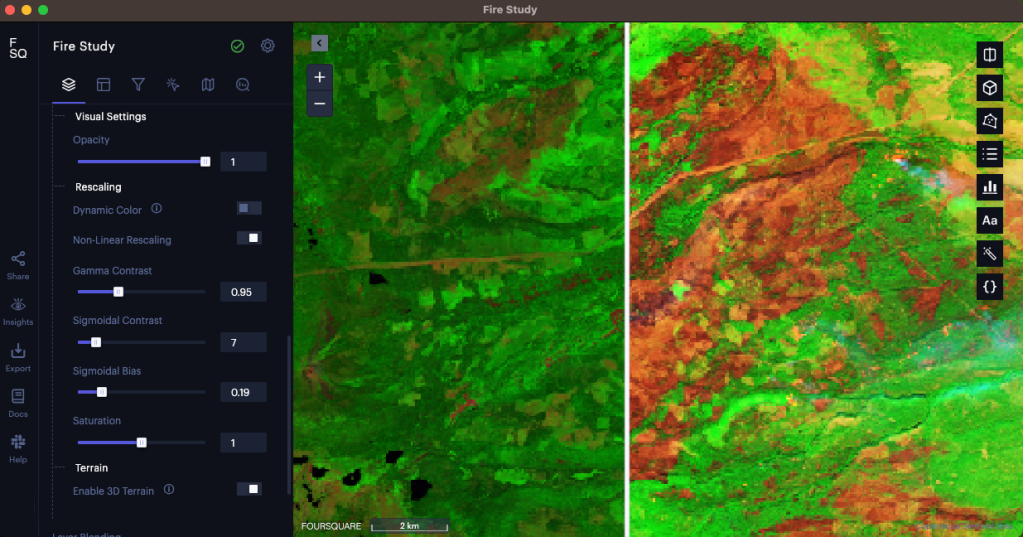The image size is (1023, 537).
Task: Zoom out on the map
Action: 320,104
